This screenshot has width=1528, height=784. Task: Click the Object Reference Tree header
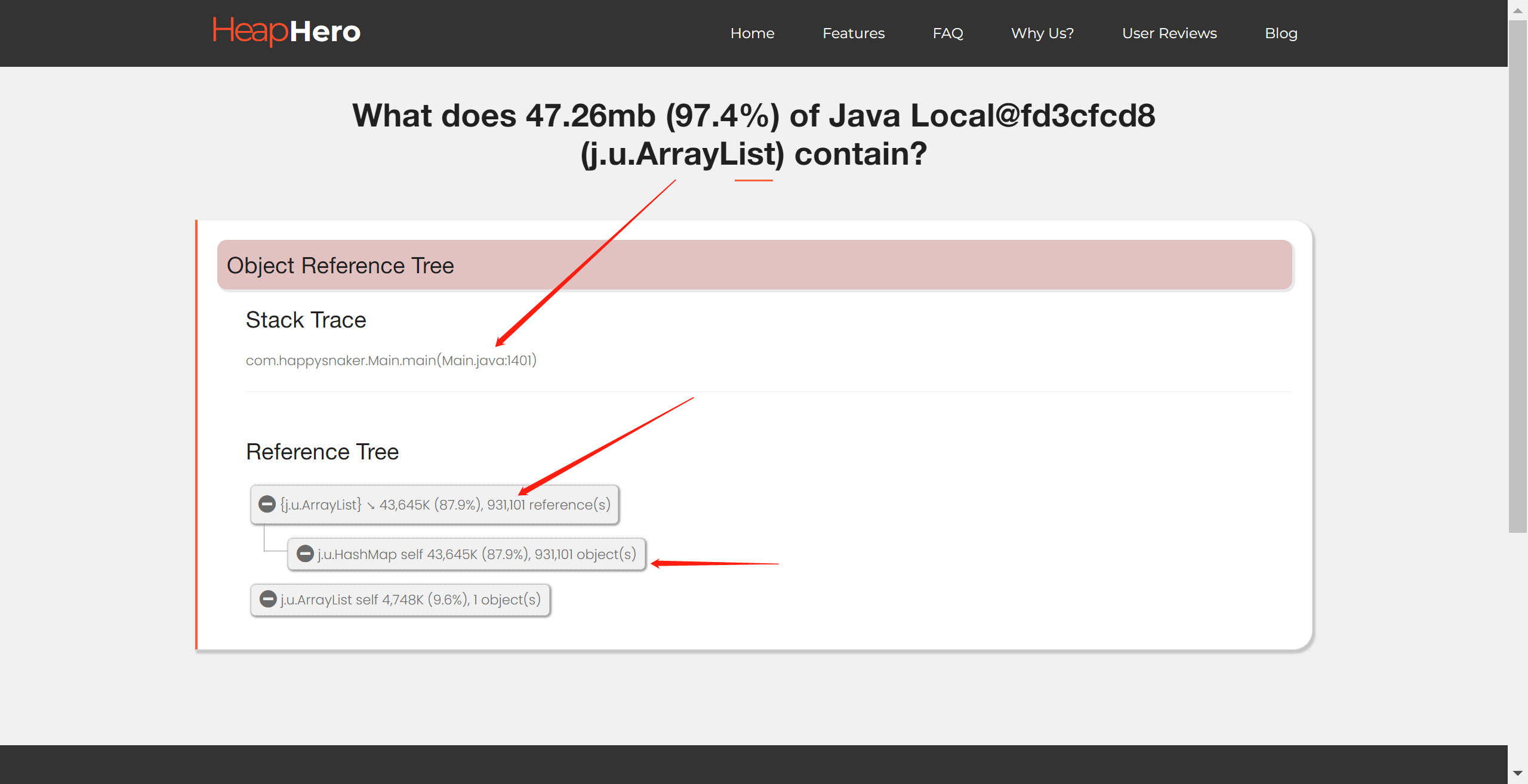pos(754,266)
